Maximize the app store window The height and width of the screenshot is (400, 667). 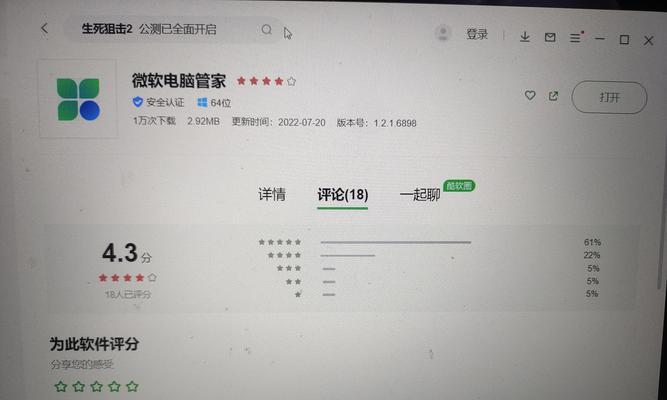[624, 40]
